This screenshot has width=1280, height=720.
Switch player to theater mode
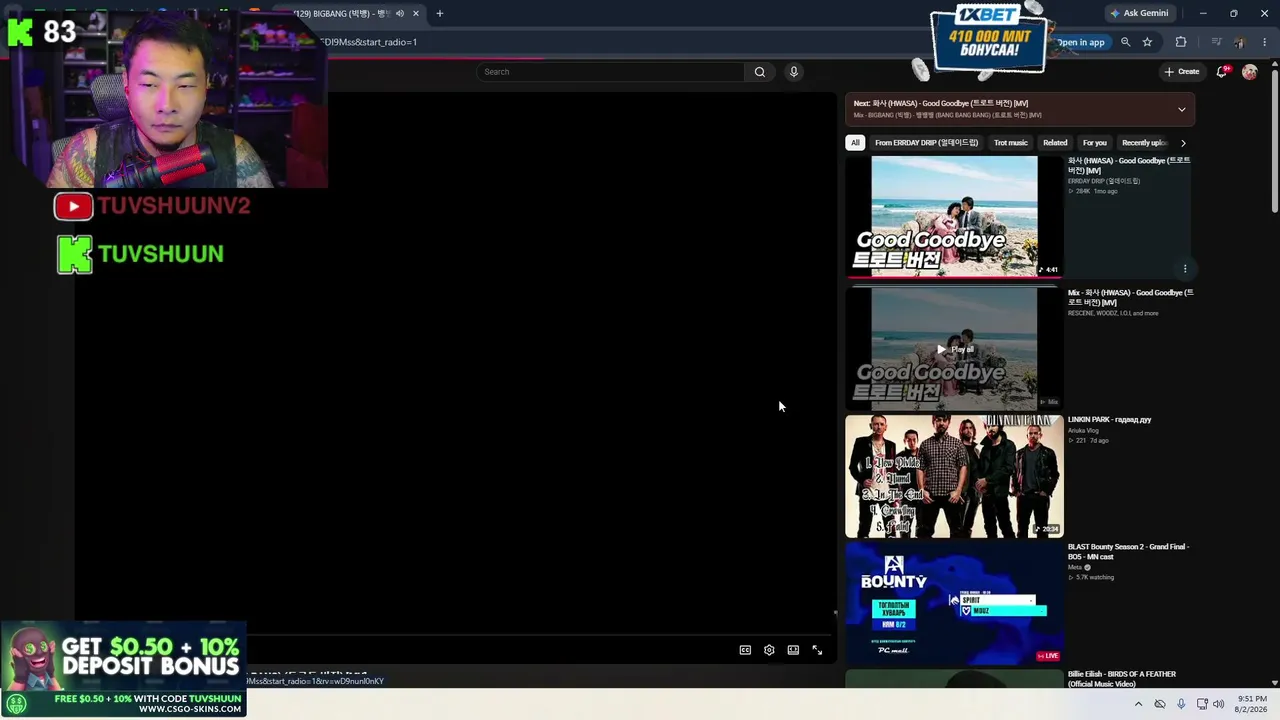[x=793, y=650]
